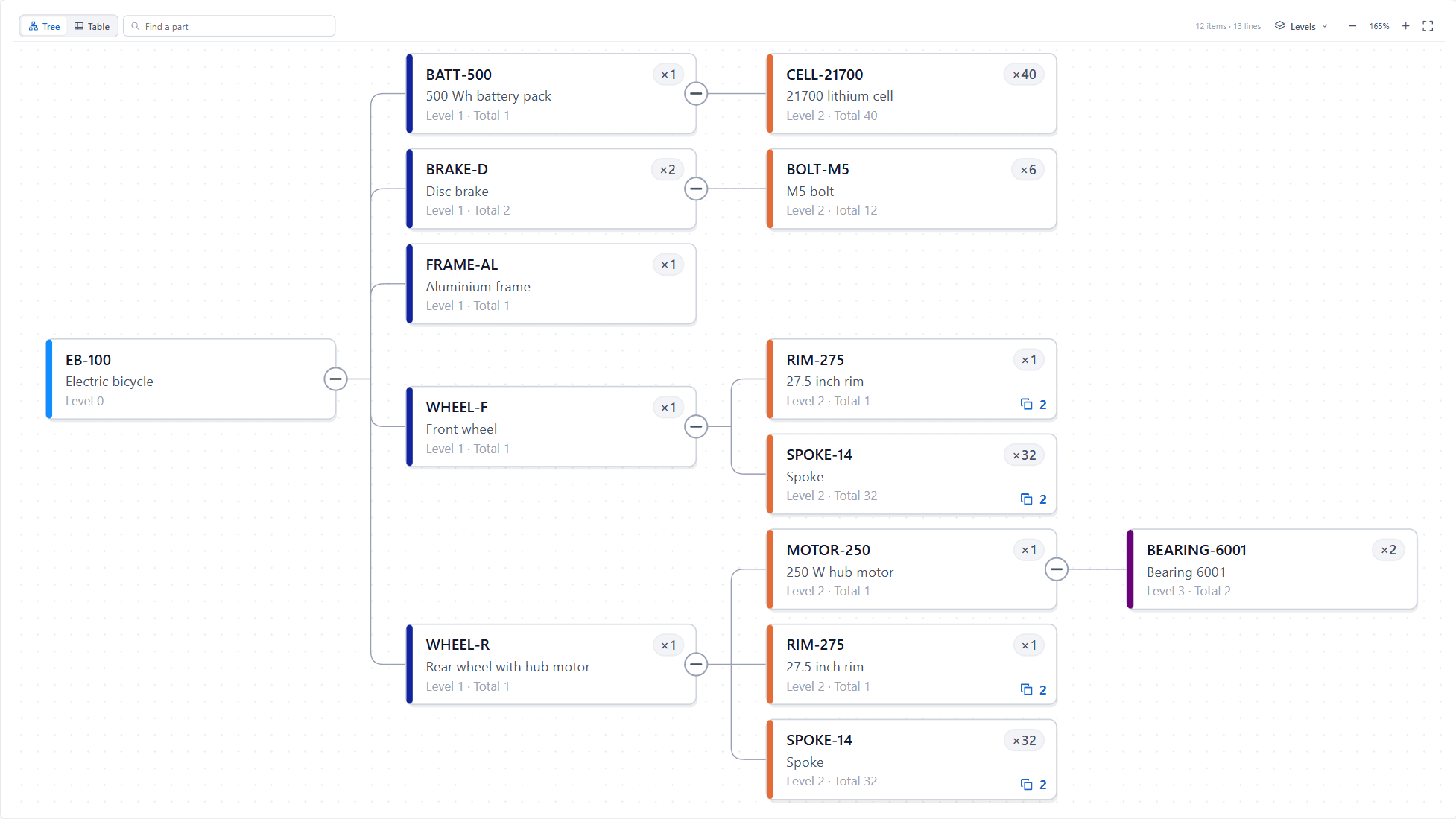Click the search magnifier icon

(136, 26)
